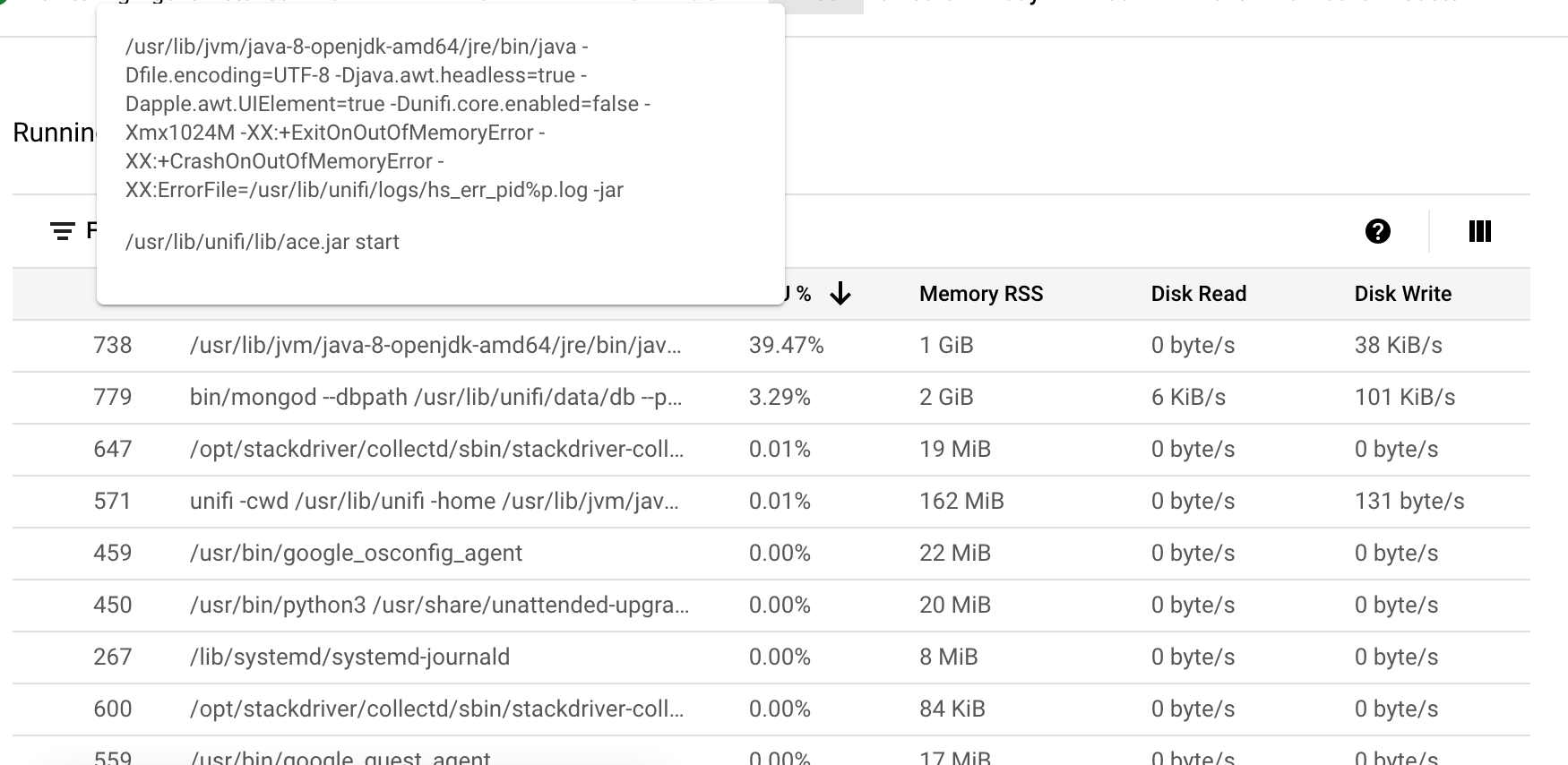
Task: Click the descending sort arrow for CPU
Action: click(840, 294)
